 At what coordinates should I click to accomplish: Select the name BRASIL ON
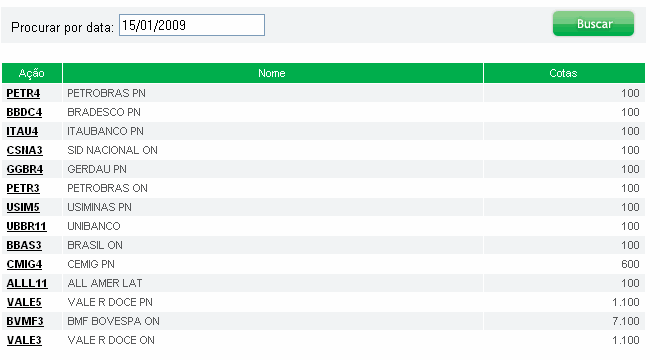point(95,245)
